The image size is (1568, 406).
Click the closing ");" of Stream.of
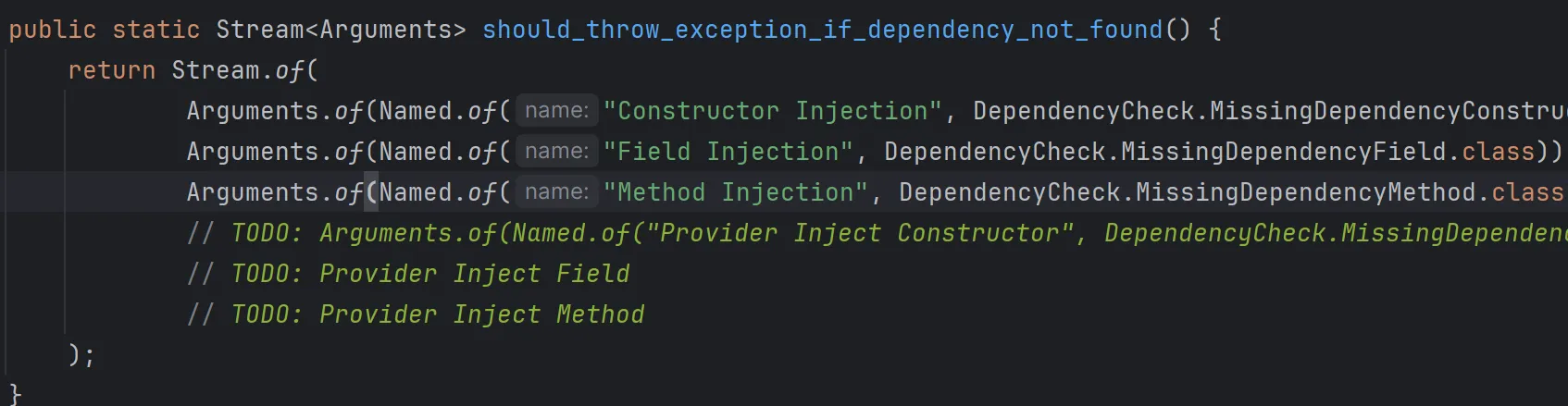pyautogui.click(x=81, y=355)
